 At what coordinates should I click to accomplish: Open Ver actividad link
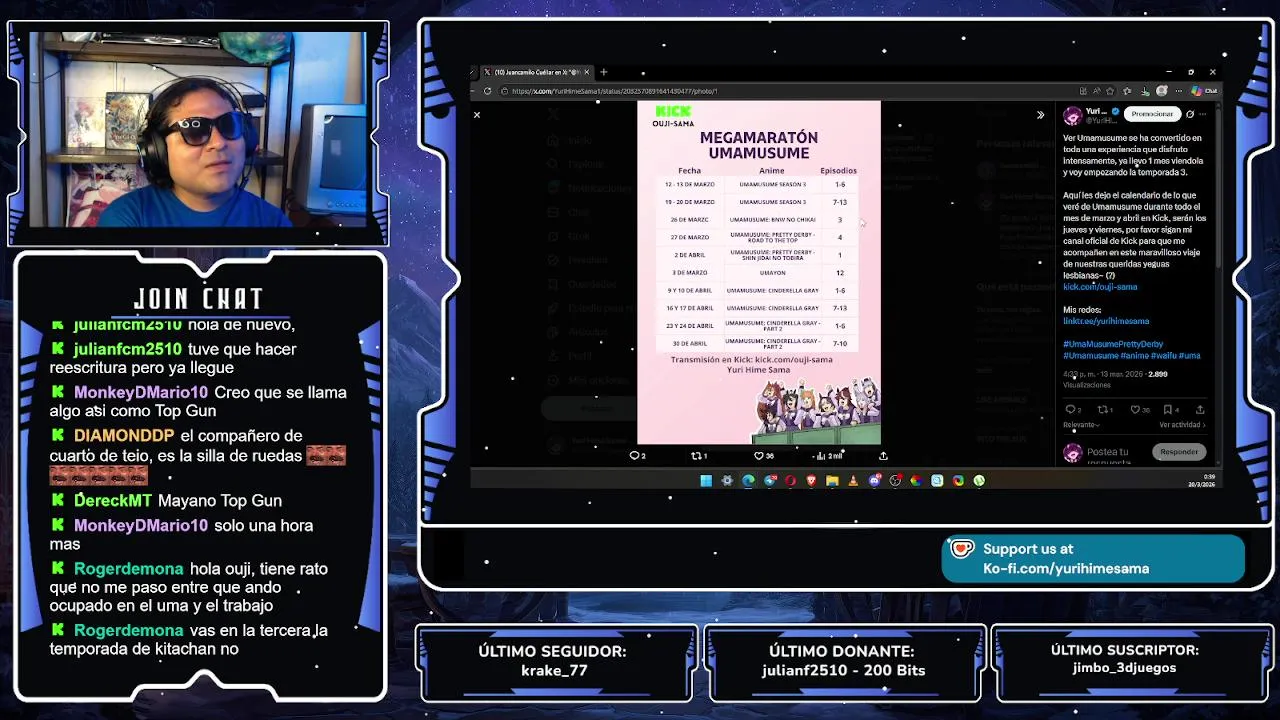(x=1182, y=425)
